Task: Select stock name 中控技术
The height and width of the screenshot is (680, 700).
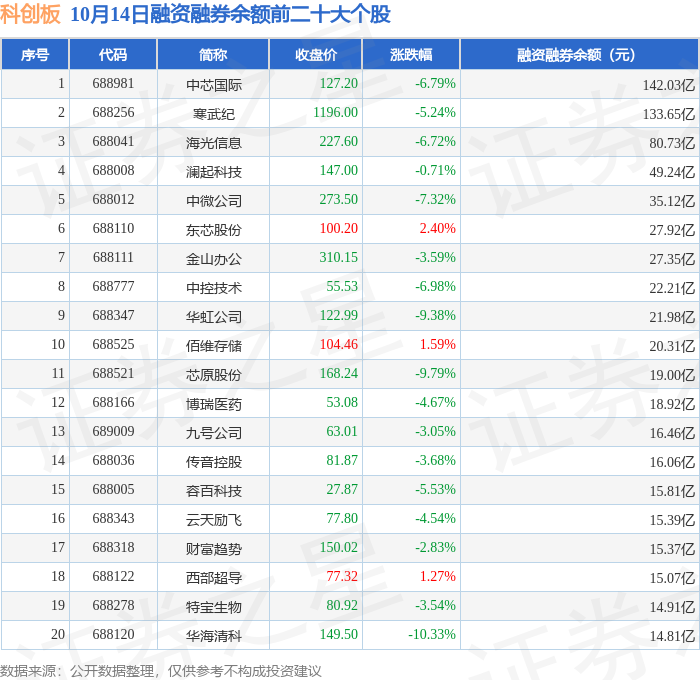Action: [x=214, y=288]
